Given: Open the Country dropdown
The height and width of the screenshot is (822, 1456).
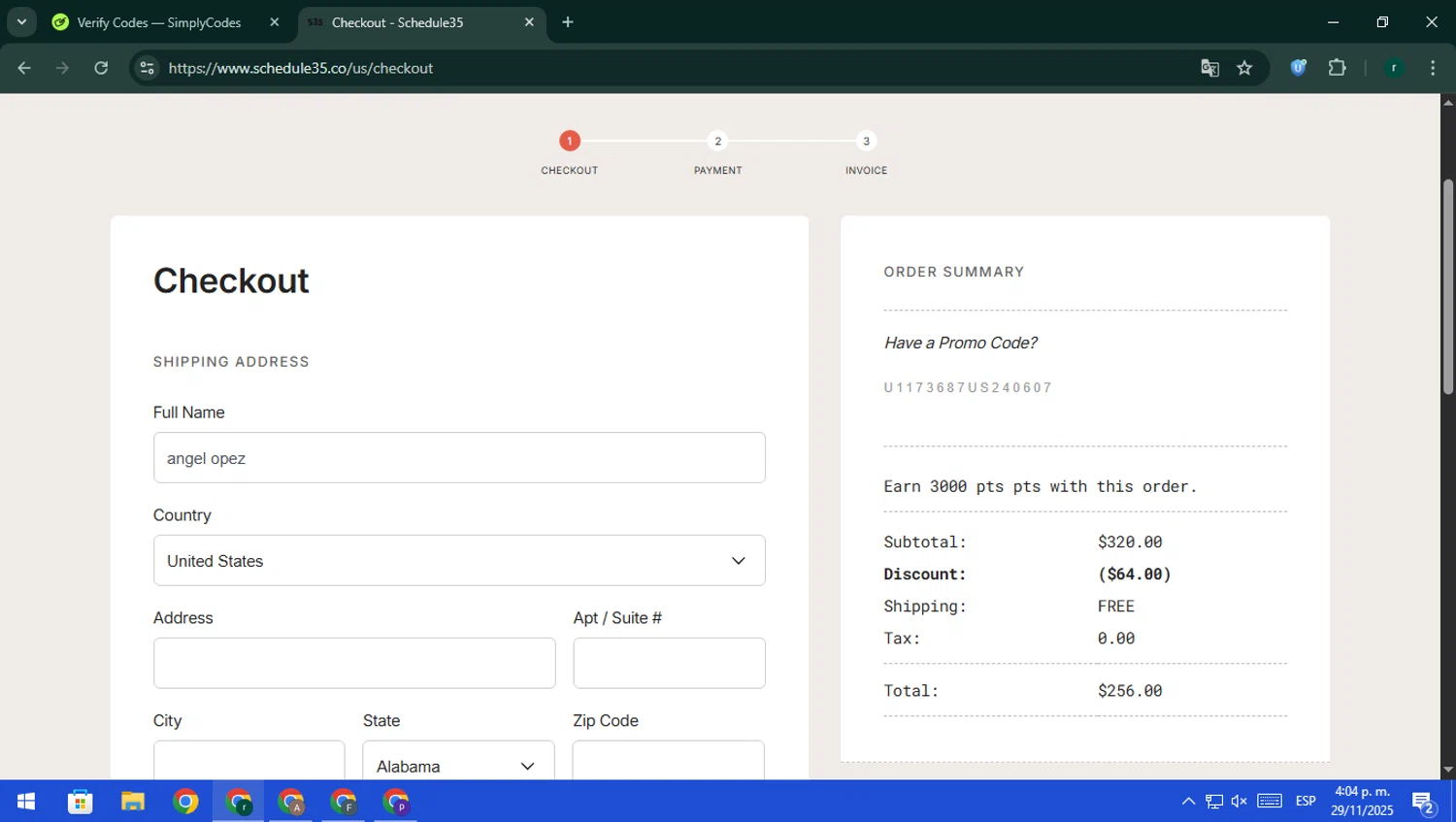Looking at the screenshot, I should [459, 560].
